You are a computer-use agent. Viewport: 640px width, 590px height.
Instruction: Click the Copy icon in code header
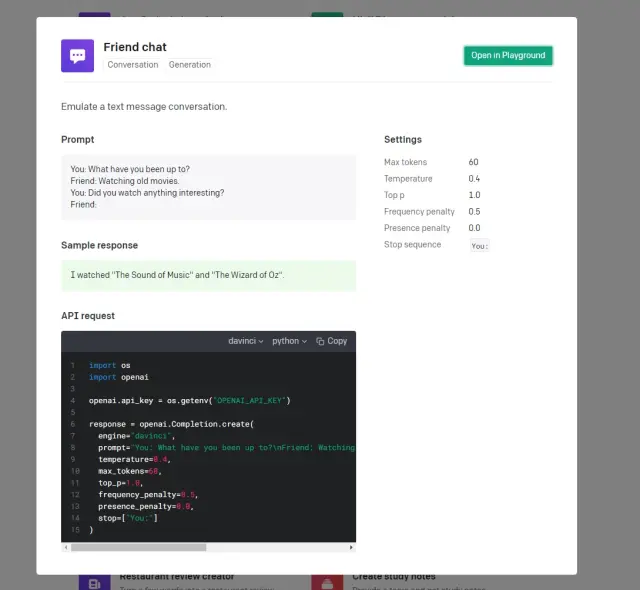[320, 341]
